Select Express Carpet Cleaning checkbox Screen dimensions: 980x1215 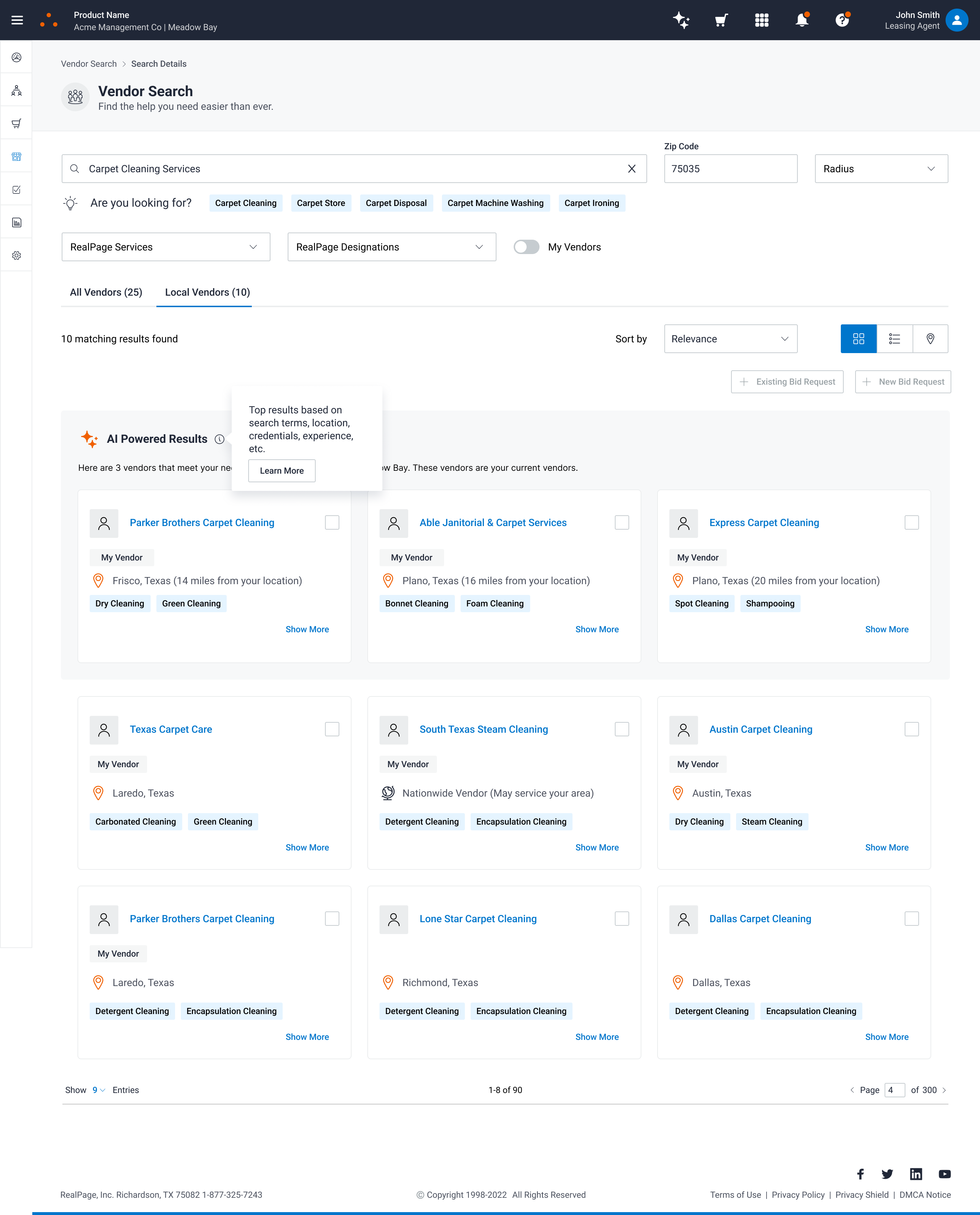click(x=911, y=523)
